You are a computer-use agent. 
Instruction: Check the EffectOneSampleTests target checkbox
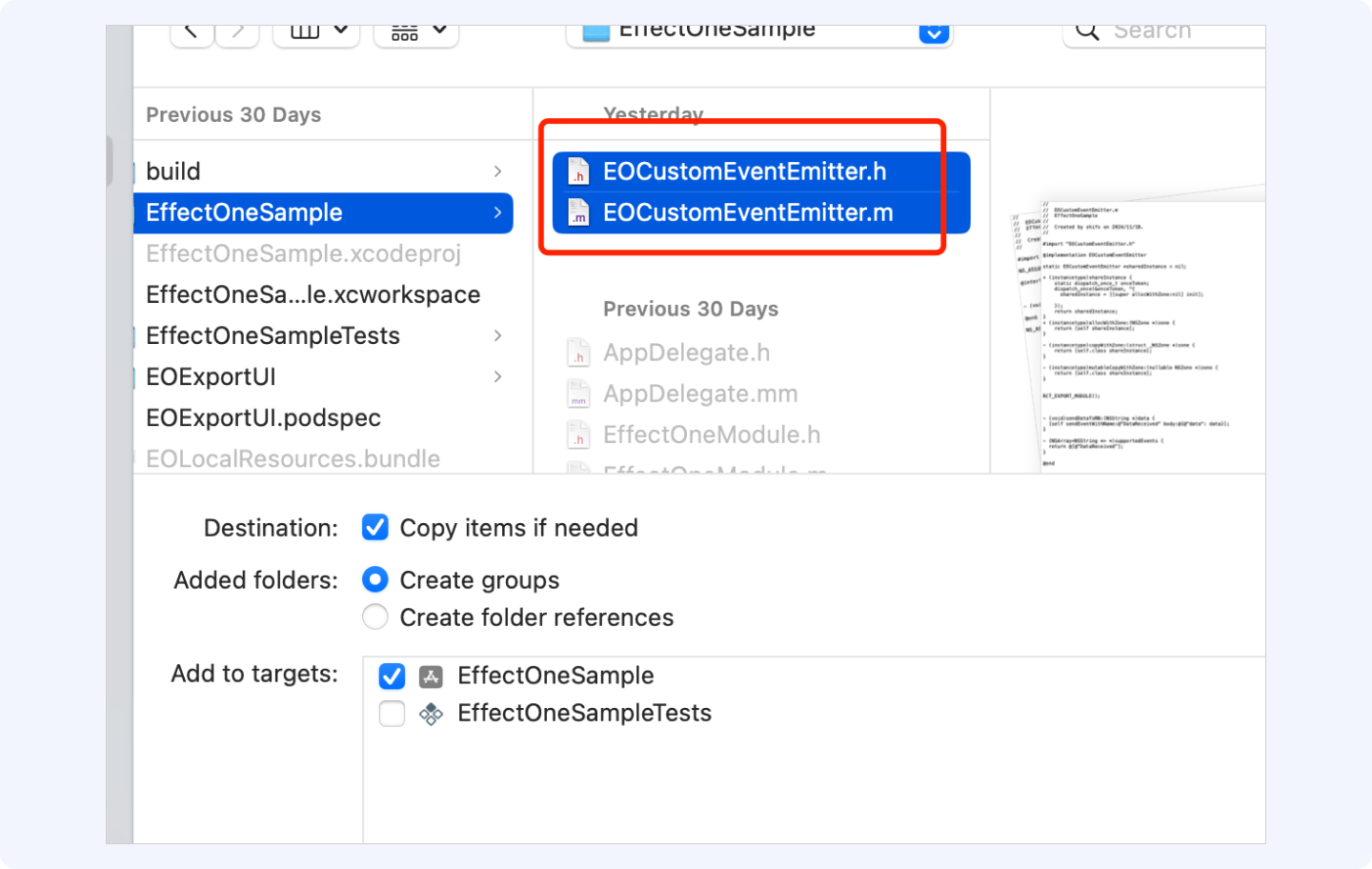point(392,713)
